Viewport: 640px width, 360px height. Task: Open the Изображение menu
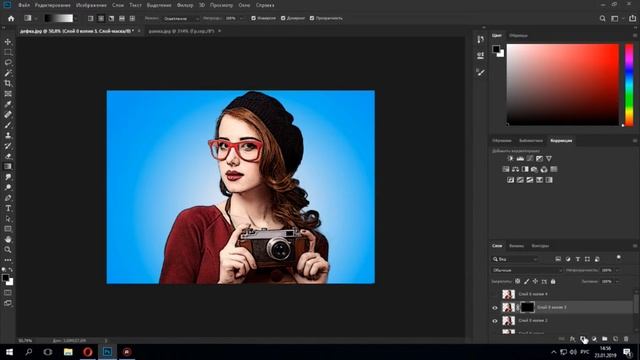point(91,5)
